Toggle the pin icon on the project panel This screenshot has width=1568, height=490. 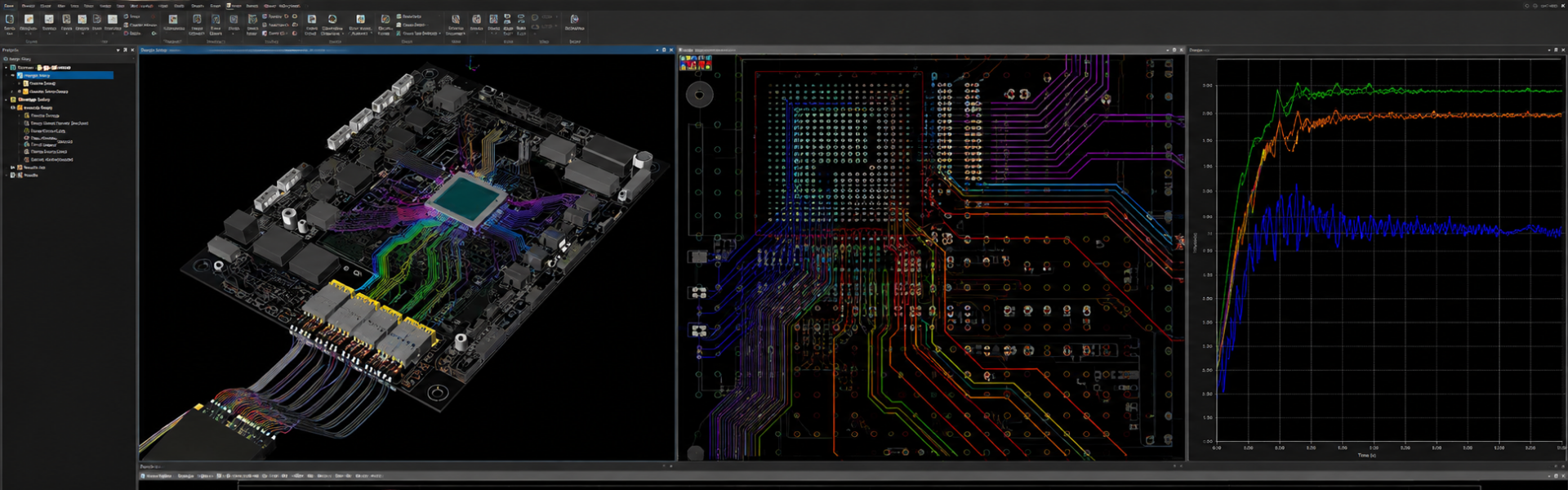[125, 50]
